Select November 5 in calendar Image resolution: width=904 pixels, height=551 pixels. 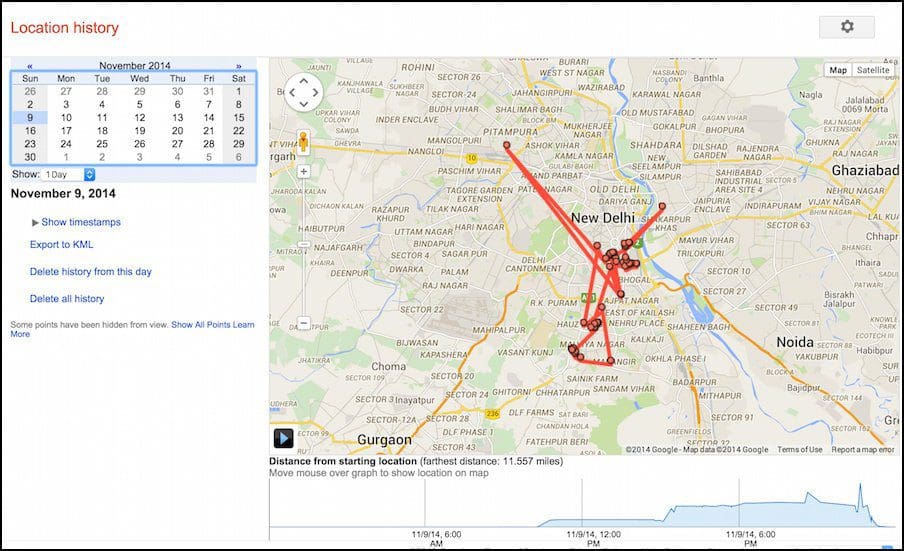coord(140,104)
